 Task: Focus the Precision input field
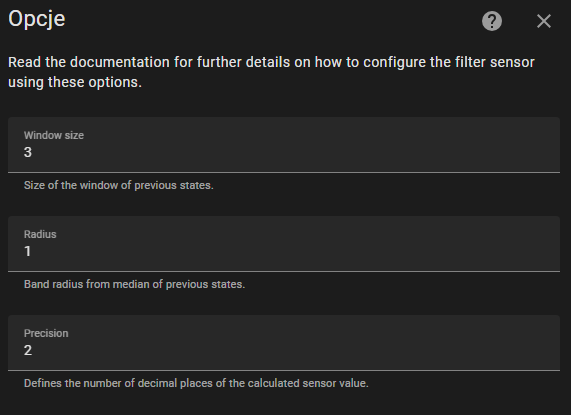pyautogui.click(x=284, y=343)
